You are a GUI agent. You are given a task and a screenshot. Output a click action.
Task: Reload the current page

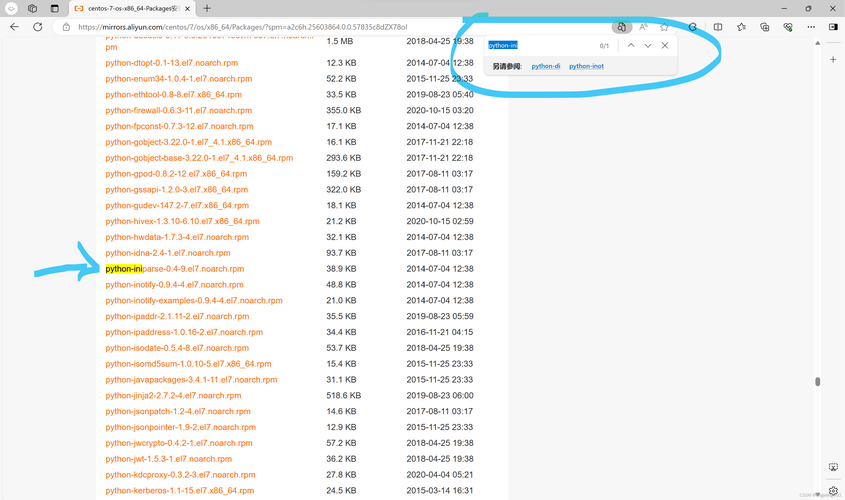38,27
